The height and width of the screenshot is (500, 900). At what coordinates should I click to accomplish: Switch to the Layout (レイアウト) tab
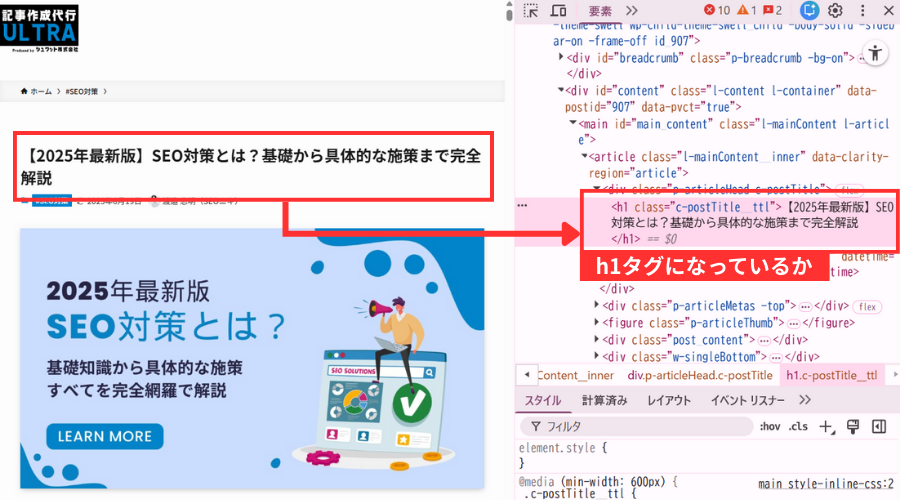(669, 401)
